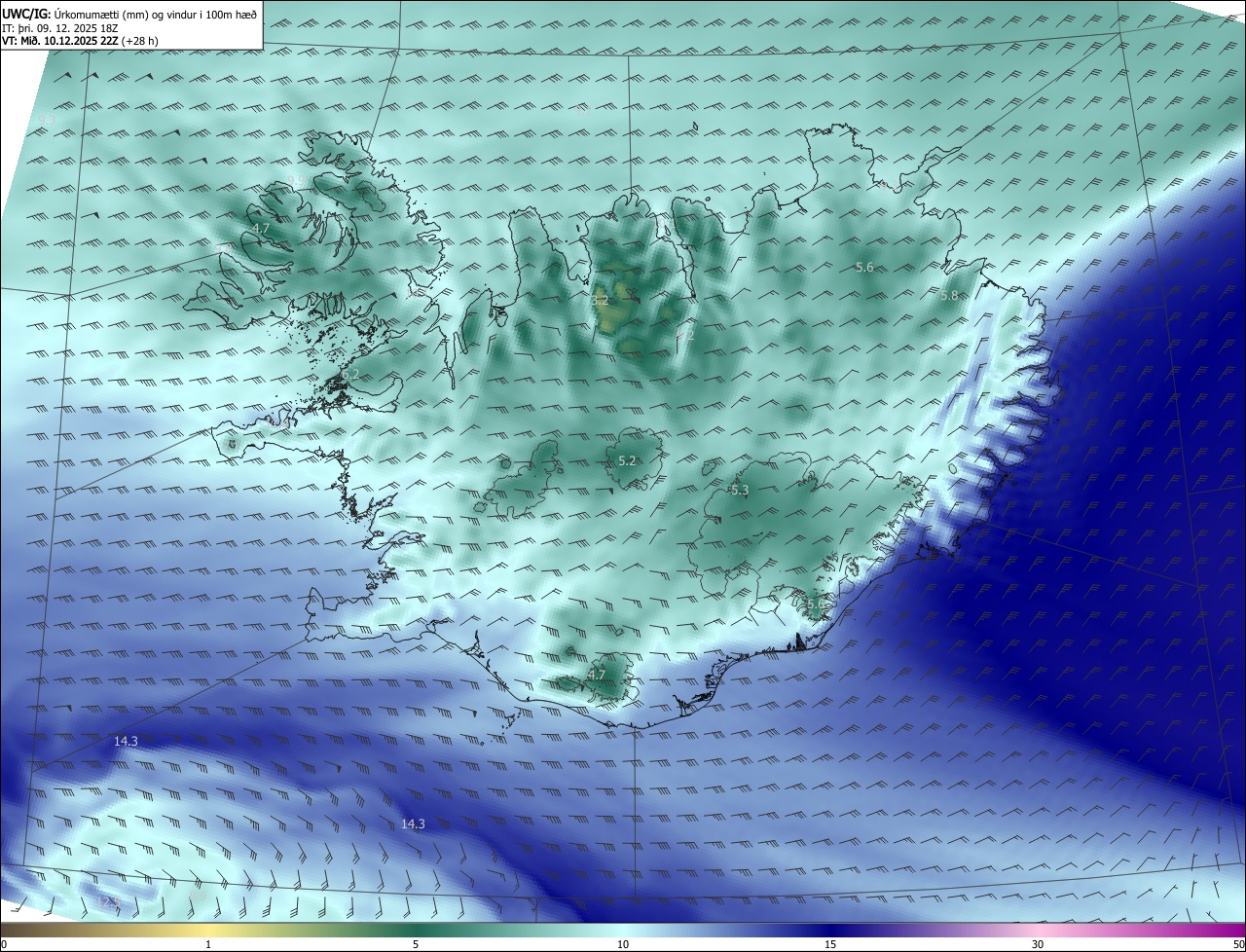Click the 5 tick on the colour scale
Screen dimensions: 1246x952
click(416, 944)
